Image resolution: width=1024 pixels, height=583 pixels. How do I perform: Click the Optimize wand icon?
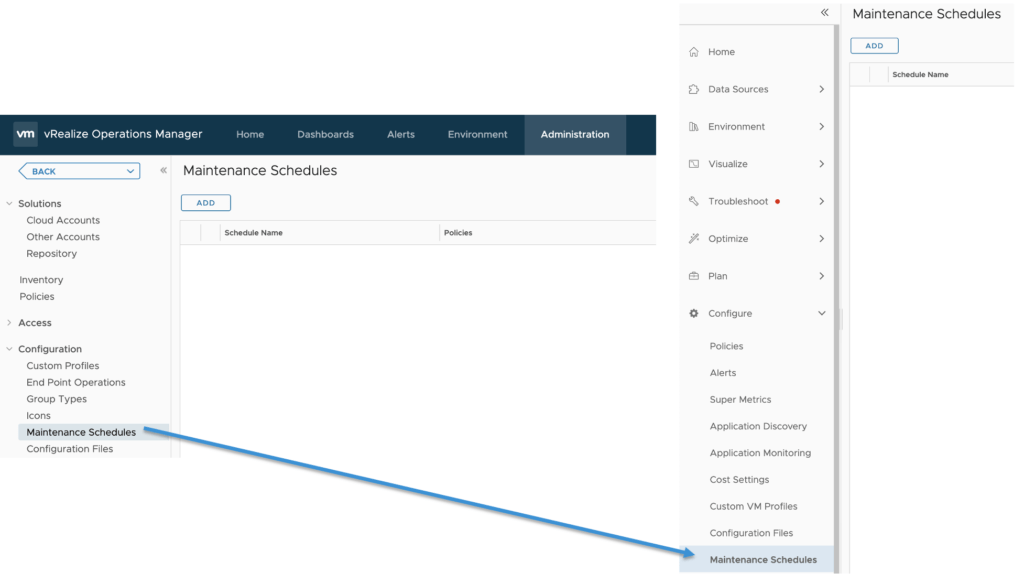(x=694, y=239)
